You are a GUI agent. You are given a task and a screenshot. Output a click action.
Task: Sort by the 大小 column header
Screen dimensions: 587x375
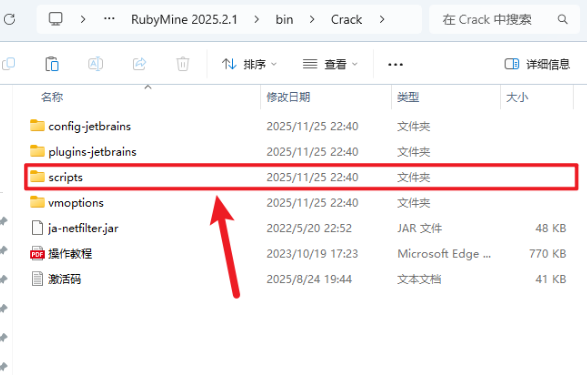coord(517,97)
